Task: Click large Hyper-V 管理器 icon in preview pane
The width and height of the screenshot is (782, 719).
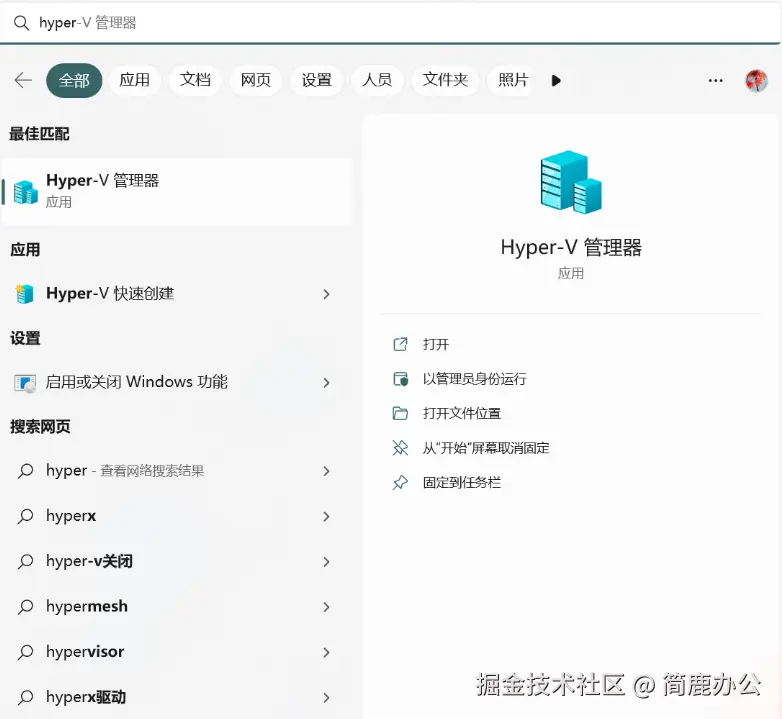Action: tap(571, 182)
